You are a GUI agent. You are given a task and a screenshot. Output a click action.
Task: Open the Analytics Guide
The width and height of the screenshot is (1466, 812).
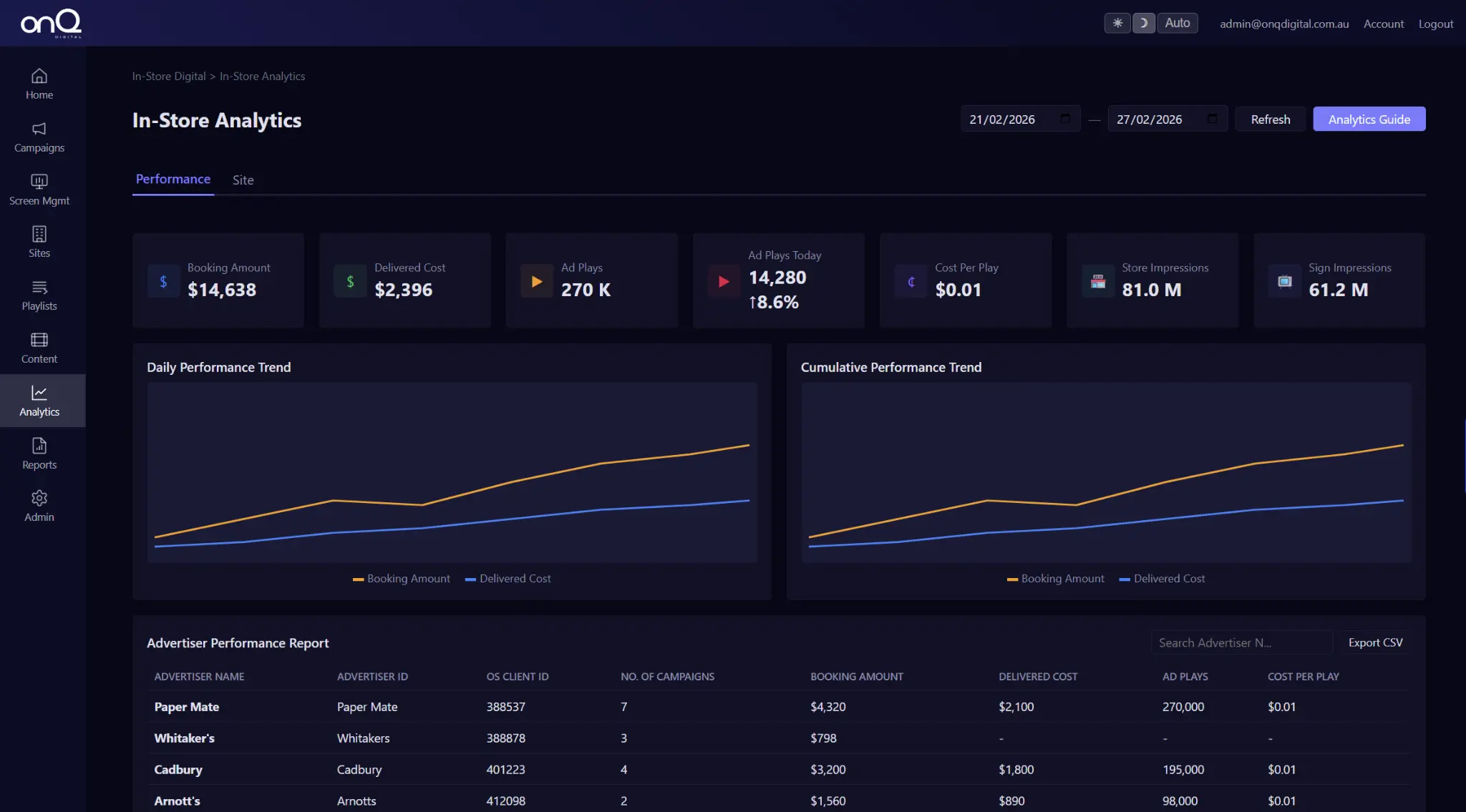point(1369,119)
